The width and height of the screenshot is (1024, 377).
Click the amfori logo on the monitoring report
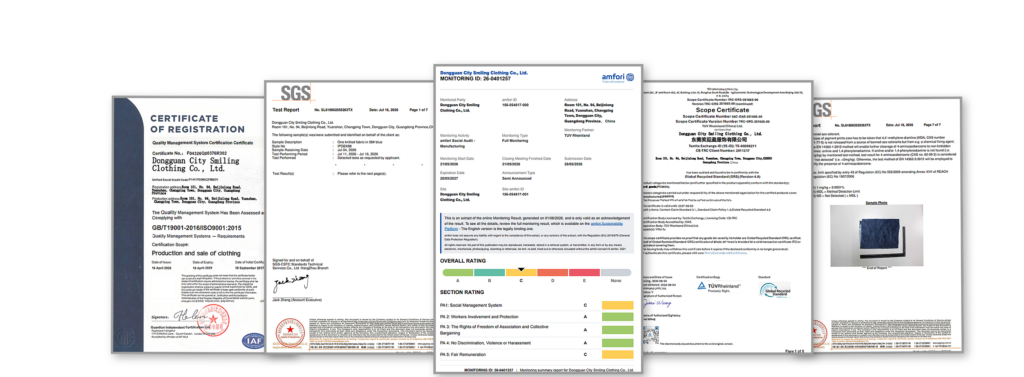point(617,77)
